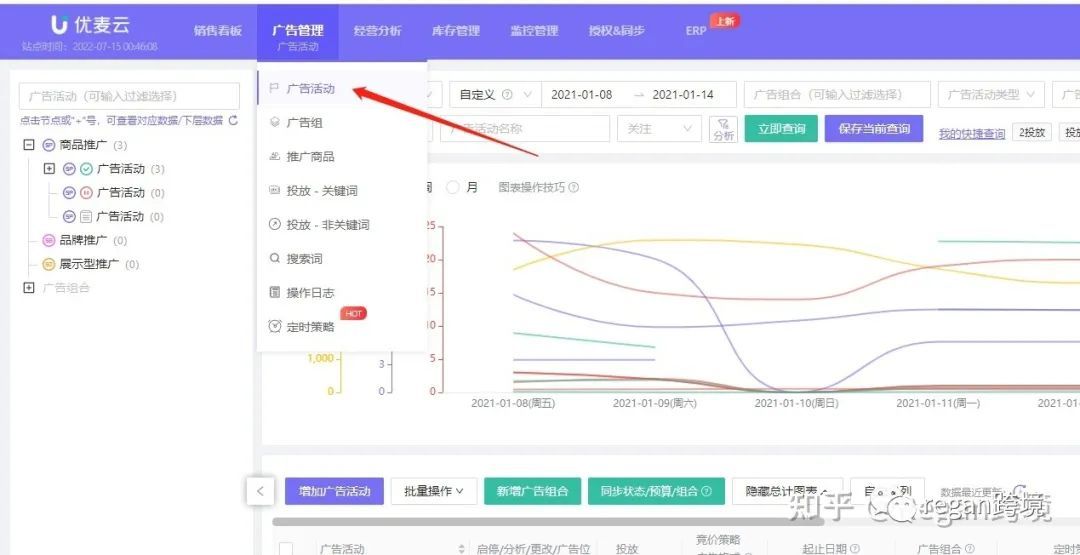
Task: Open the 监控管理 top tab
Action: tap(534, 30)
